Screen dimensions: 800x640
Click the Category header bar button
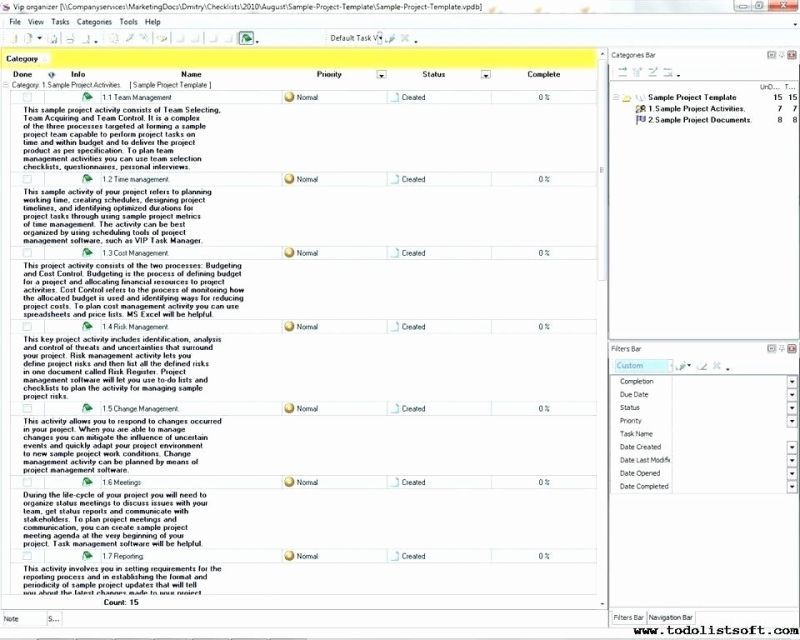click(24, 59)
